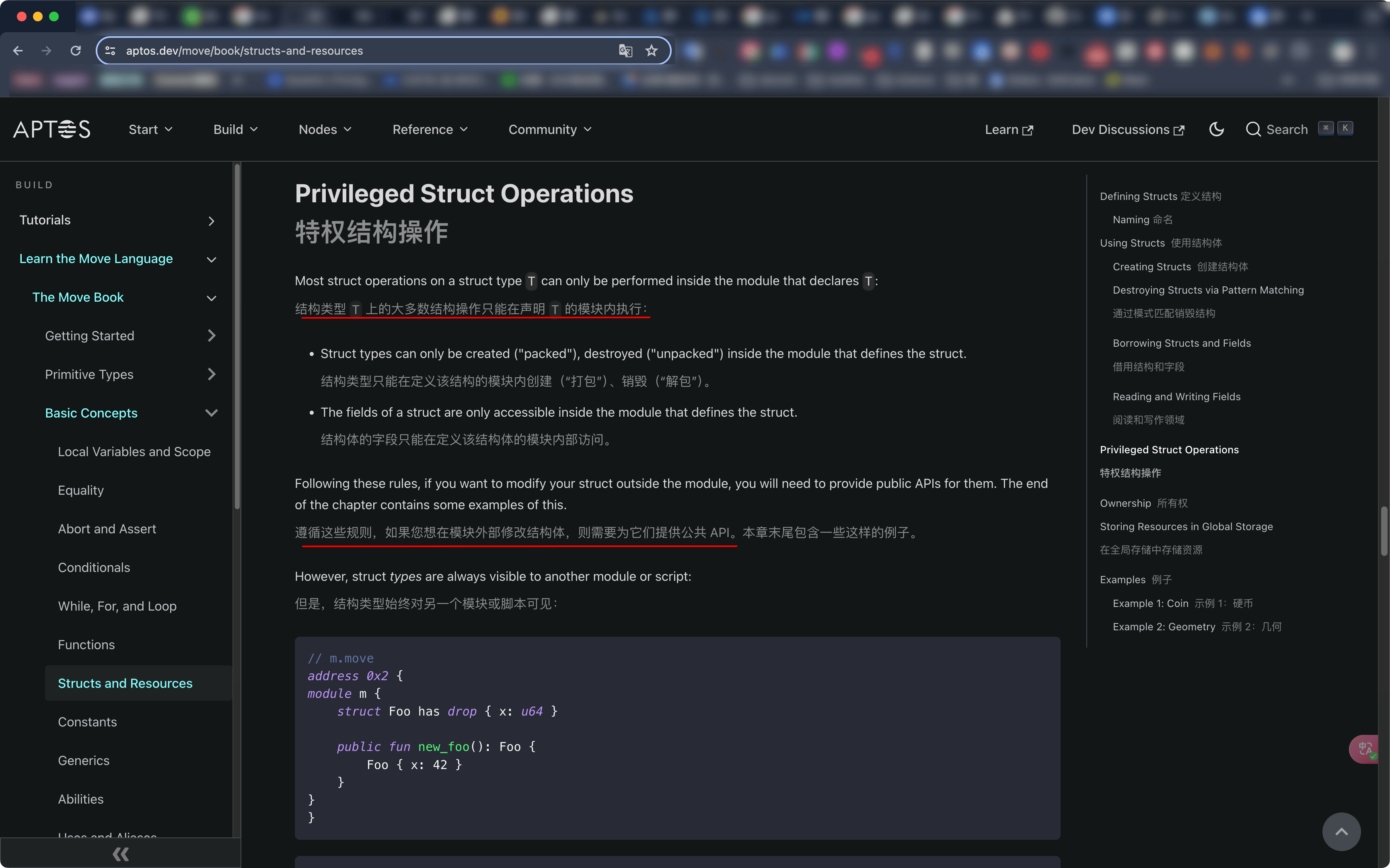Viewport: 1390px width, 868px height.
Task: Click the m.move code block
Action: click(x=677, y=738)
